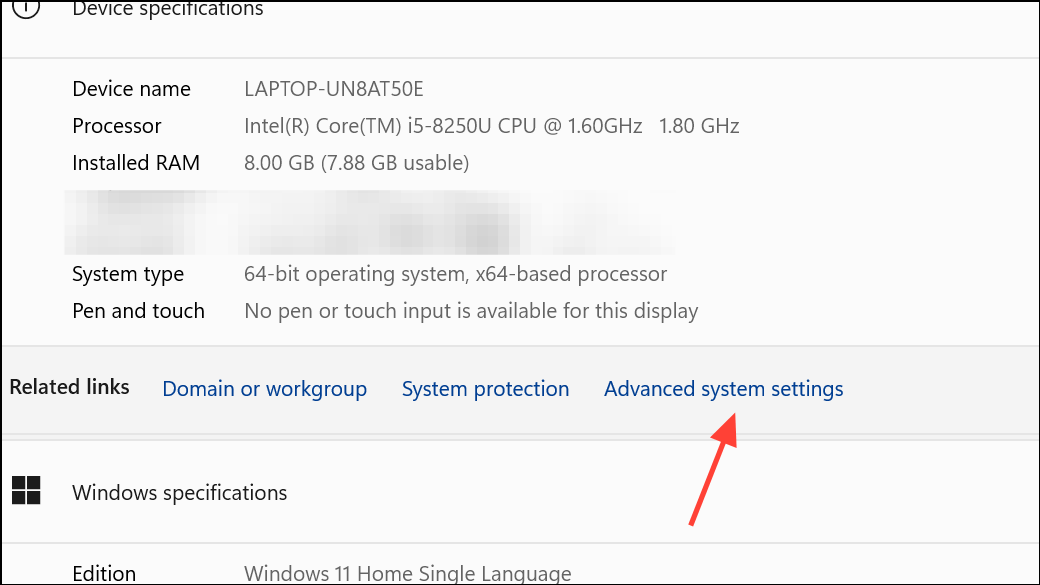This screenshot has height=585, width=1040.
Task: Click the Device name label
Action: (x=131, y=89)
